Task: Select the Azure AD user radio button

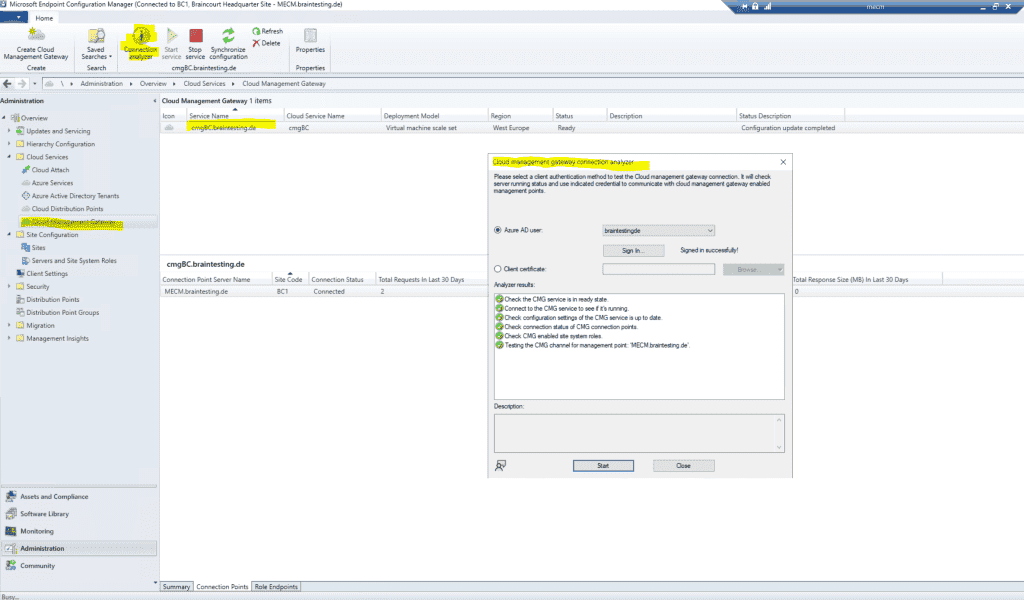Action: [497, 230]
